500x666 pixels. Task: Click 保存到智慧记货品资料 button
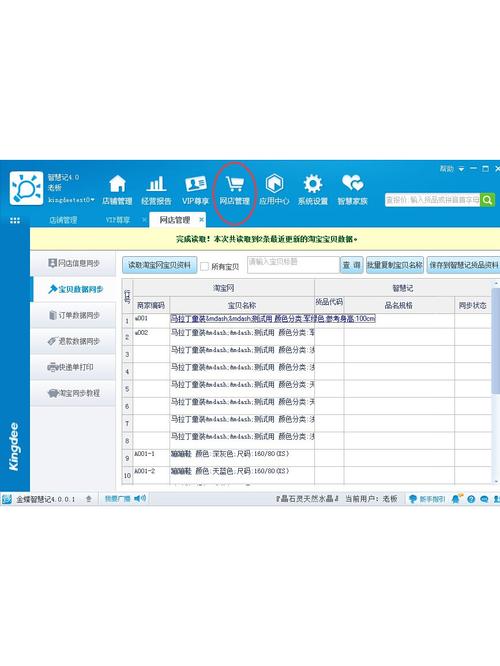pos(463,265)
